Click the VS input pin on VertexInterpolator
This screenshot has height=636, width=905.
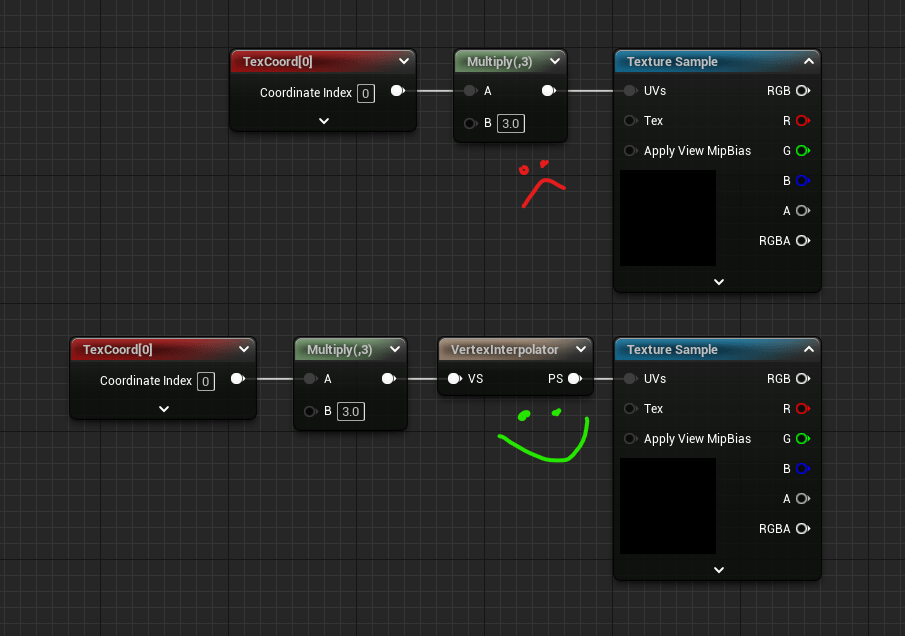tap(454, 379)
